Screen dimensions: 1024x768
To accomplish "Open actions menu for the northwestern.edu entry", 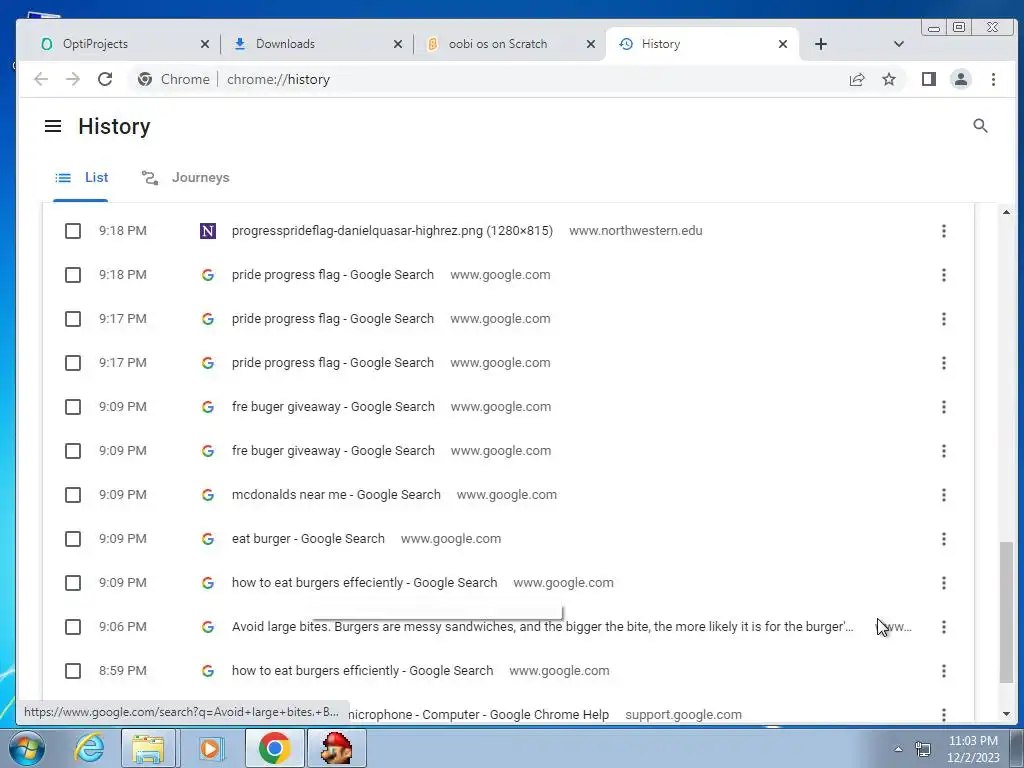I will click(944, 231).
